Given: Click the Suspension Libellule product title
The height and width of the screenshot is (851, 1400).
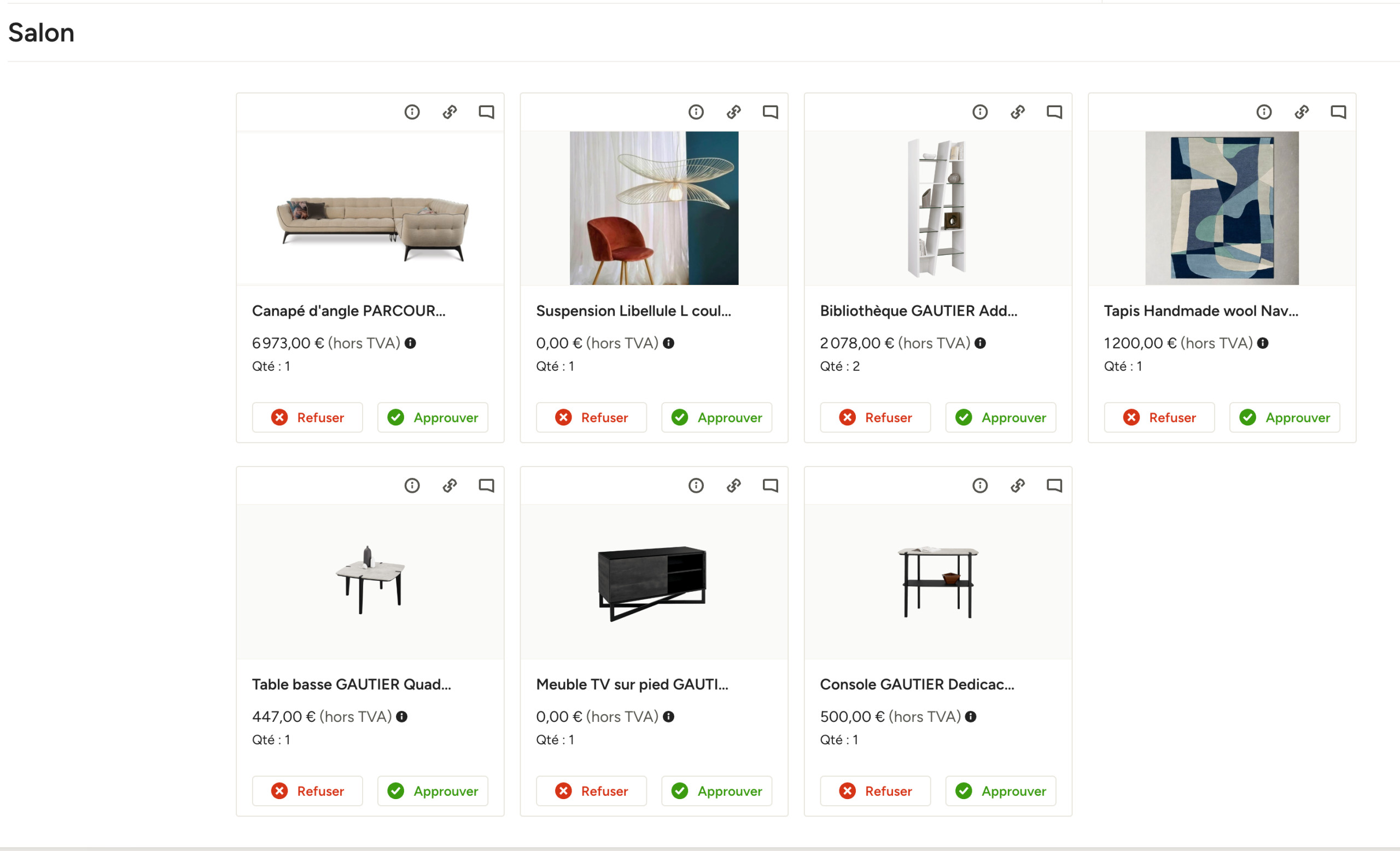Looking at the screenshot, I should 633,311.
